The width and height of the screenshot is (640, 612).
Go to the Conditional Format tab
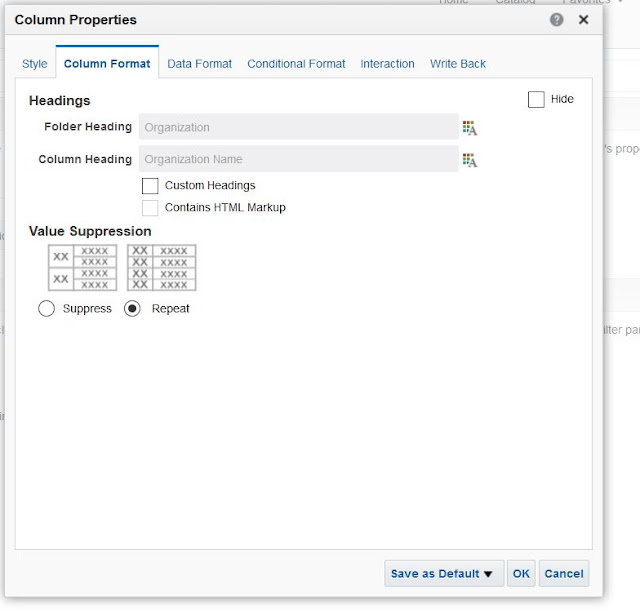tap(296, 64)
